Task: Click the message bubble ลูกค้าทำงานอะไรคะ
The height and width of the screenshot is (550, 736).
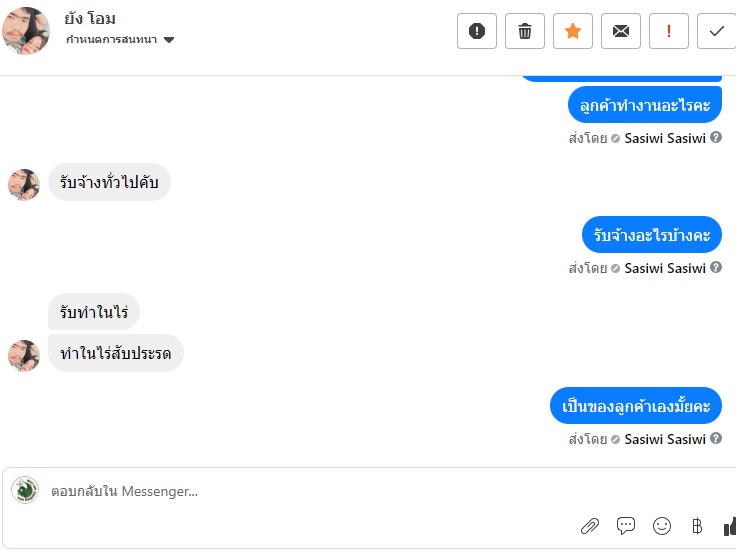Action: (645, 105)
